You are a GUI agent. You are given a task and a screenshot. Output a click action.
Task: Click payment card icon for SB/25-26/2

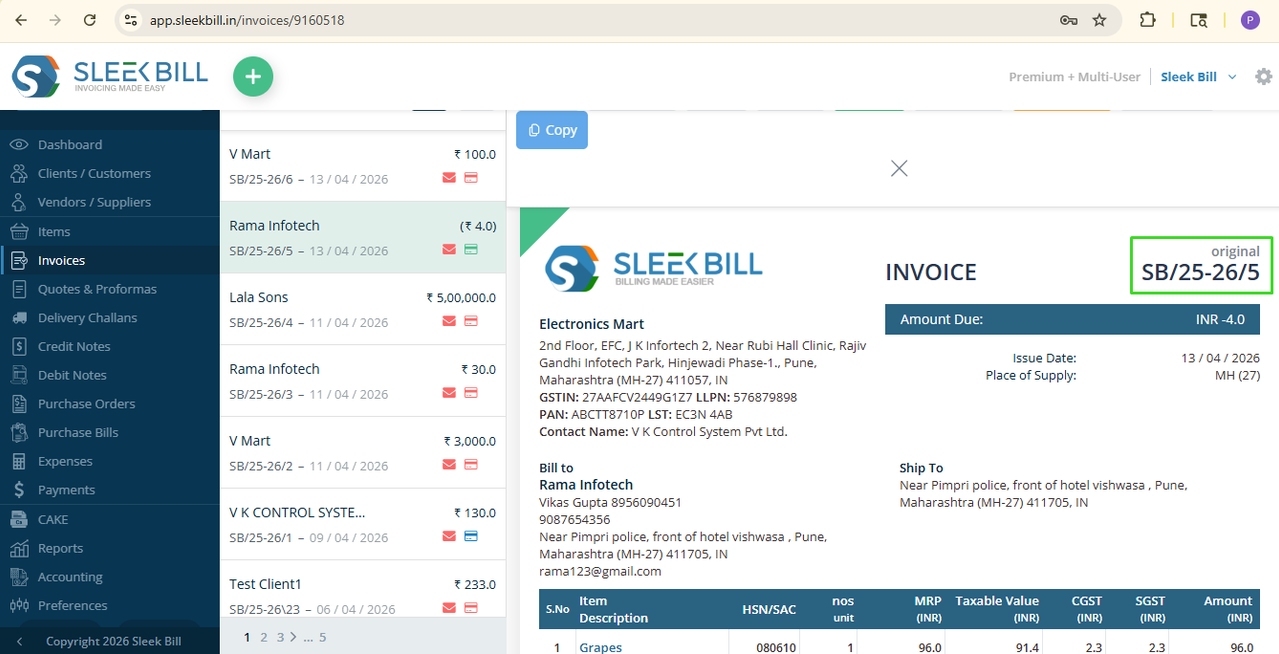(x=470, y=464)
